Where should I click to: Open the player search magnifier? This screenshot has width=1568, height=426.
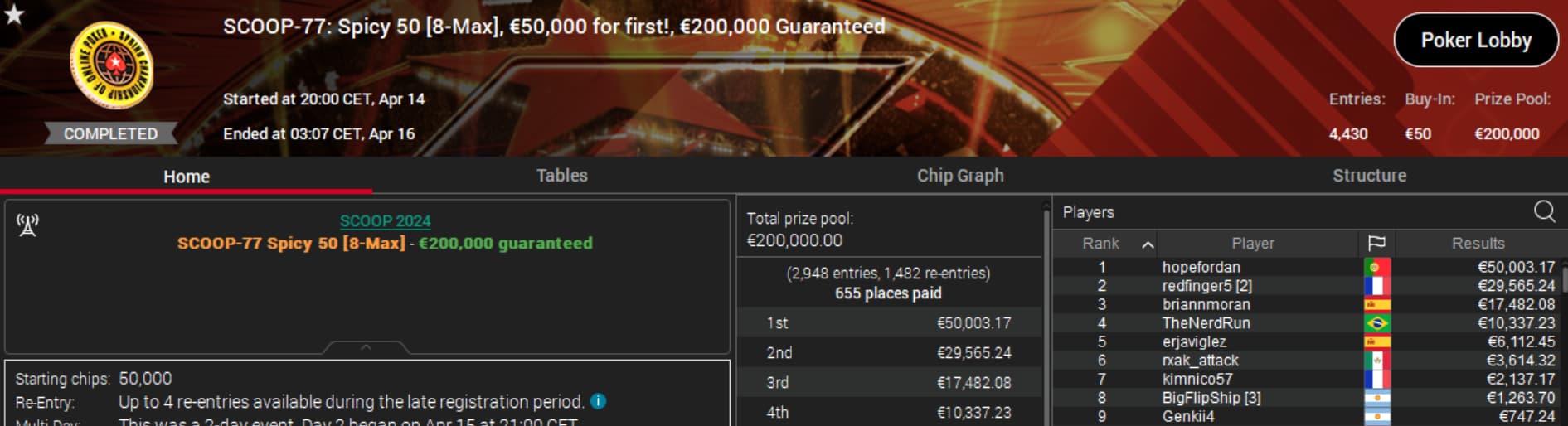pos(1544,211)
